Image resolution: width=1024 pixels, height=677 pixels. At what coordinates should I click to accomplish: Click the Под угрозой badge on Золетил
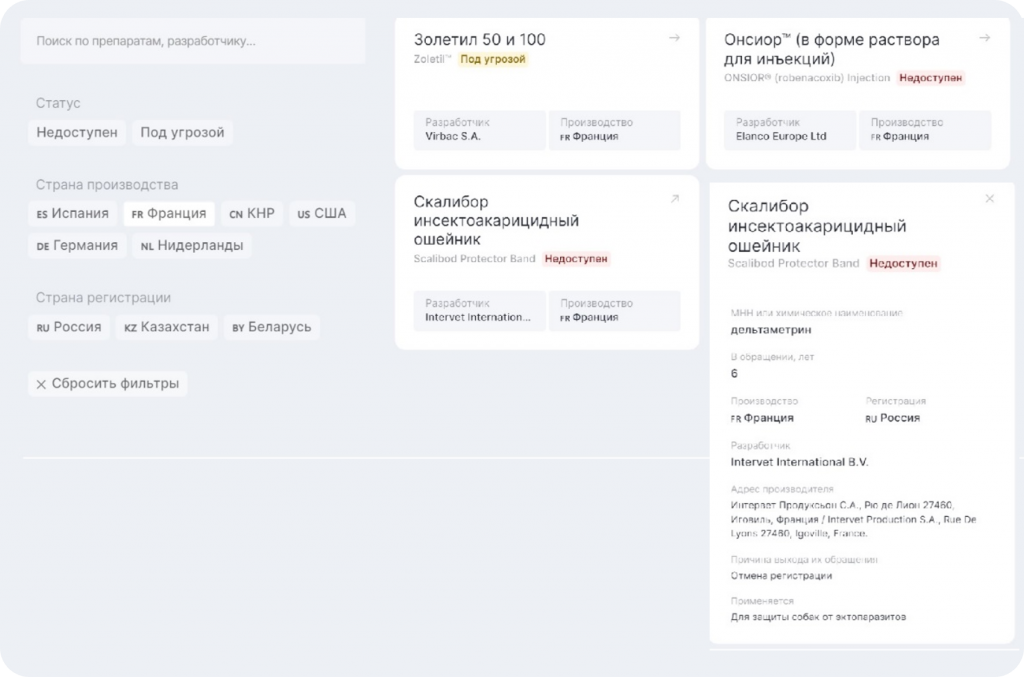click(492, 59)
